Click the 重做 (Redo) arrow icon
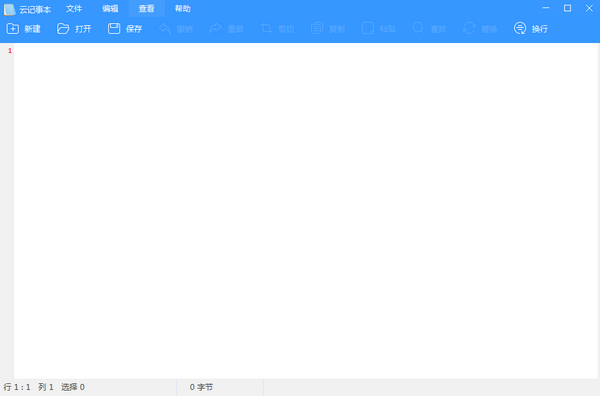The width and height of the screenshot is (600, 396). pos(215,29)
